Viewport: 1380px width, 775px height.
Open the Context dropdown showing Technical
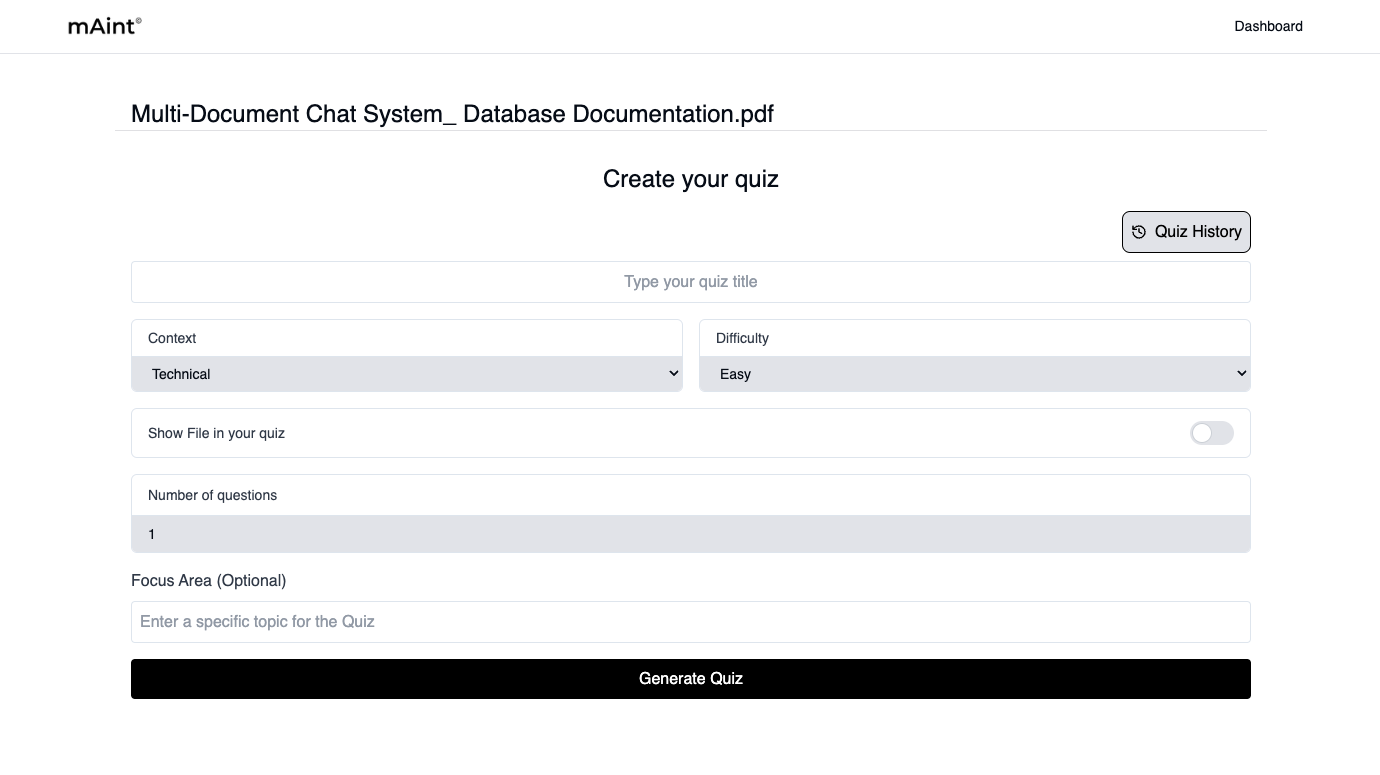407,373
